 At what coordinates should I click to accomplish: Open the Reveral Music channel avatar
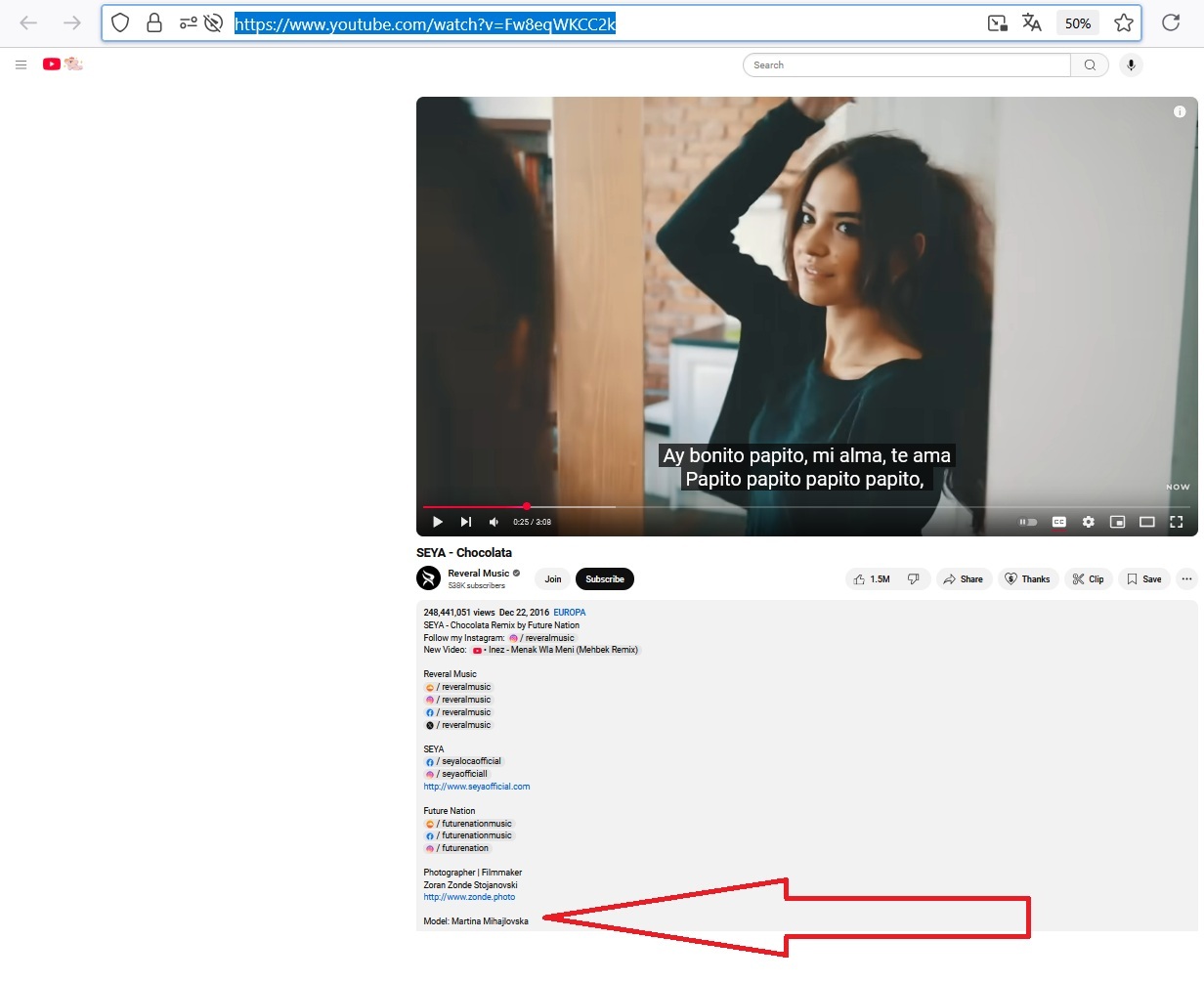[x=429, y=578]
